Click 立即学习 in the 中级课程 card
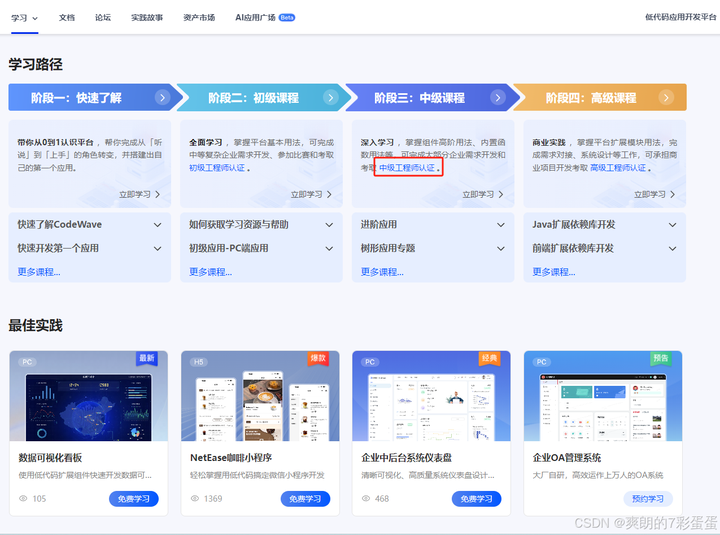 coord(483,195)
